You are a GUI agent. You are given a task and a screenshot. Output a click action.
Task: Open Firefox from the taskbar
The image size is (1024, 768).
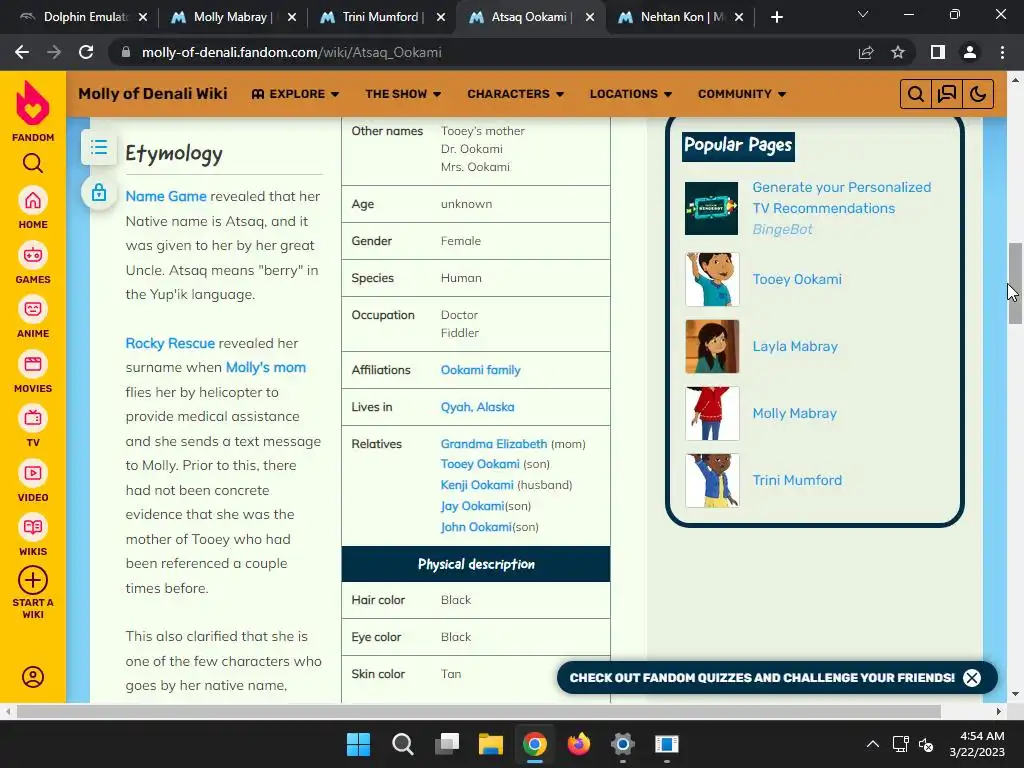coord(579,744)
